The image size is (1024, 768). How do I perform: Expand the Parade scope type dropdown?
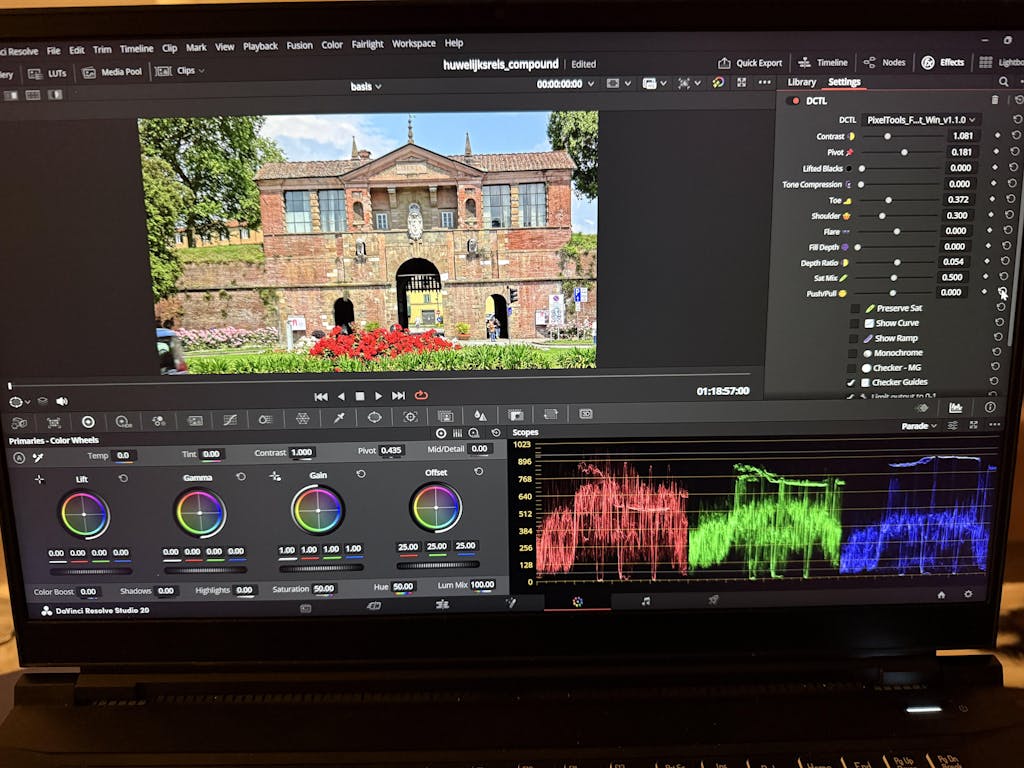pos(921,426)
